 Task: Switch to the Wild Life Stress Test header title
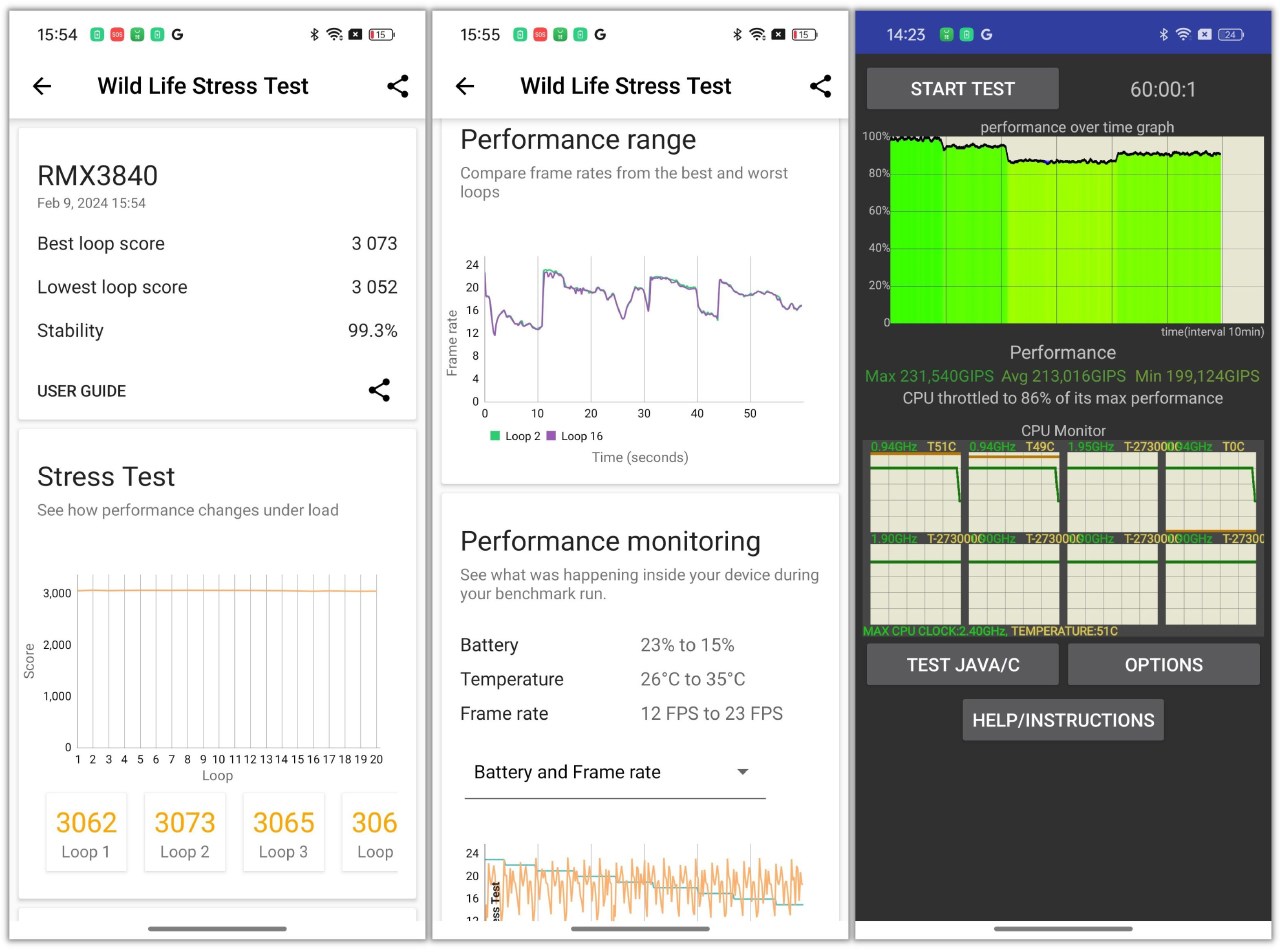click(202, 86)
